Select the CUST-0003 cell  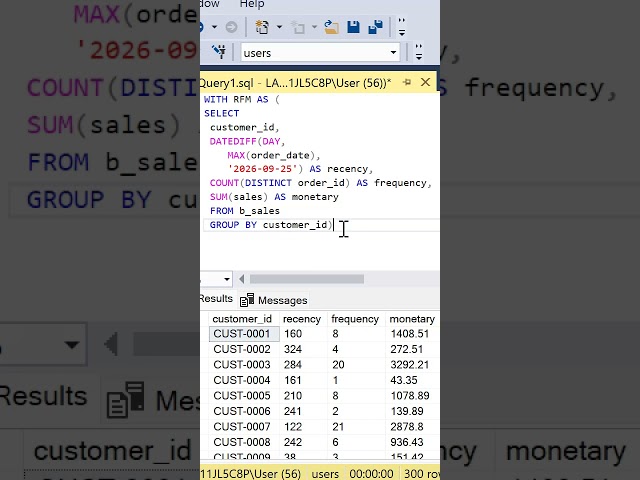pos(244,365)
